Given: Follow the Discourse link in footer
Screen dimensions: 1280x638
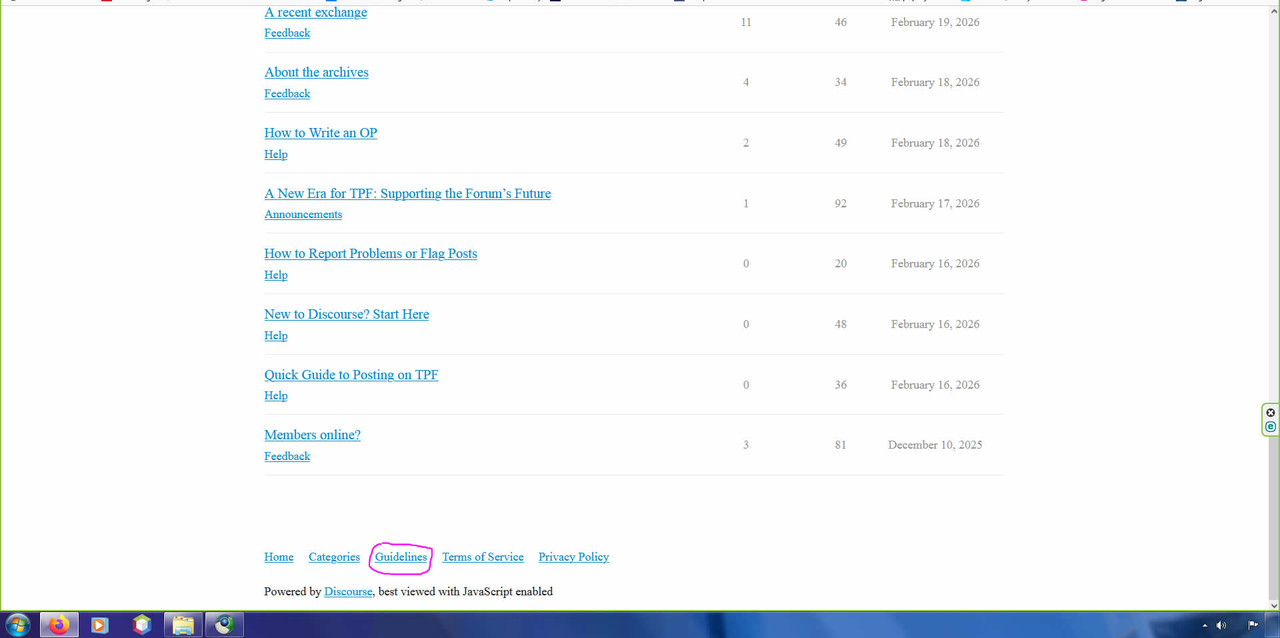Looking at the screenshot, I should coord(348,592).
